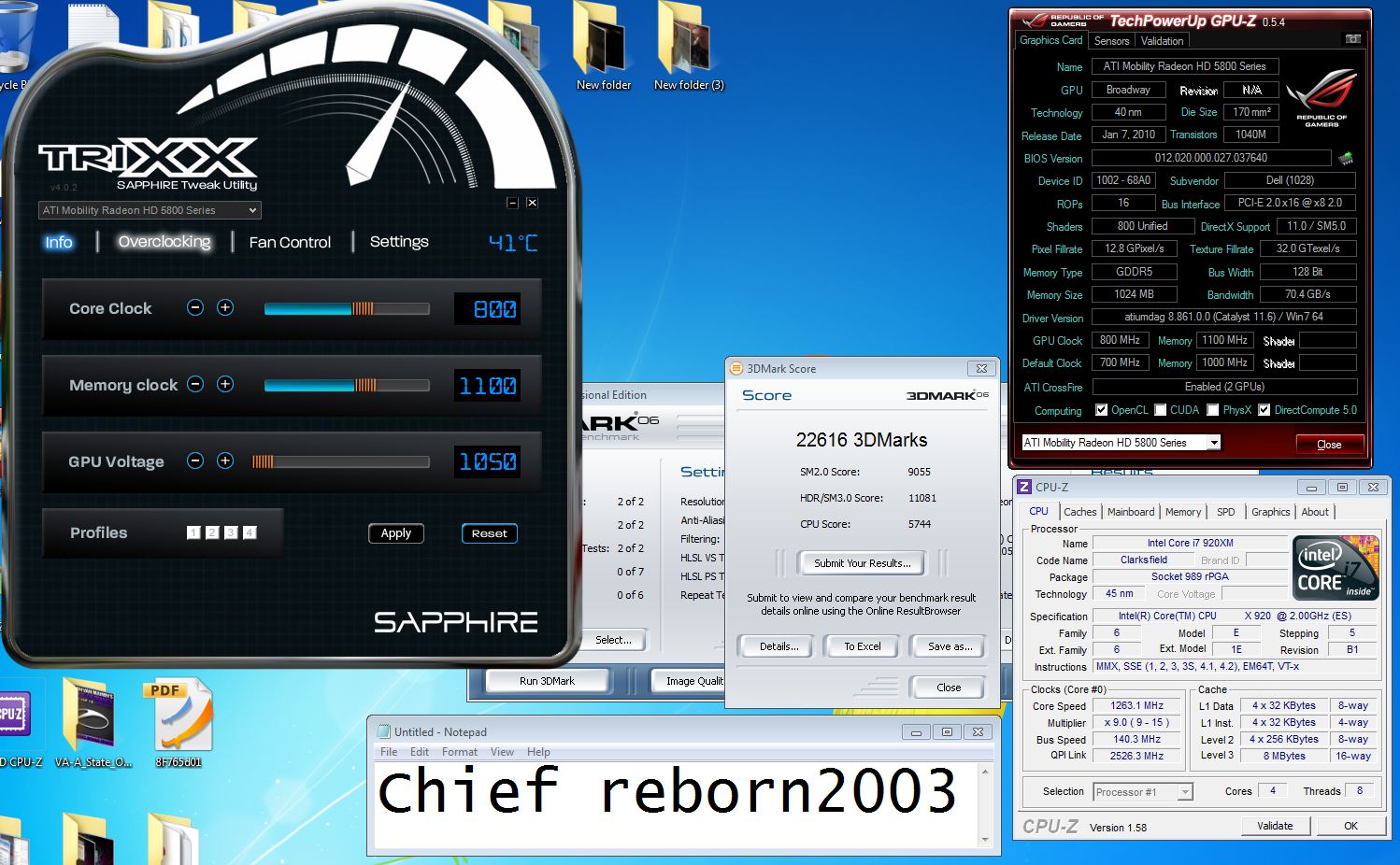Image resolution: width=1400 pixels, height=865 pixels.
Task: Open Notepad Format menu
Action: [460, 752]
